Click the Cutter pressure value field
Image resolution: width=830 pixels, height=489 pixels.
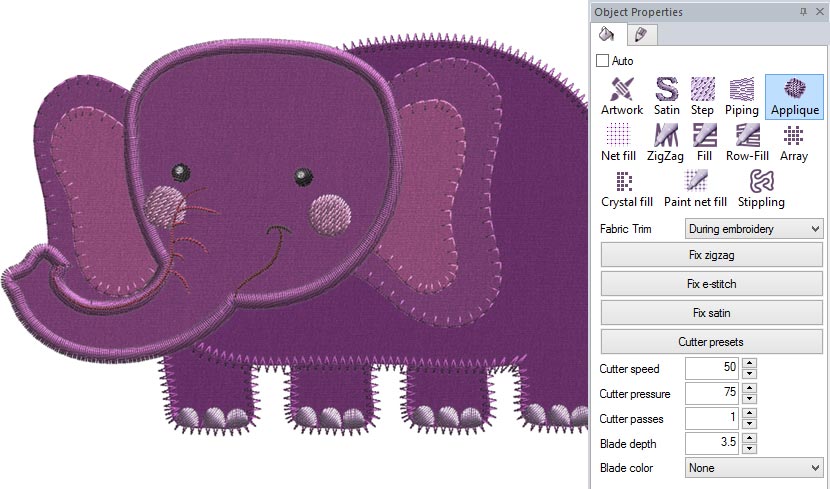tap(712, 393)
